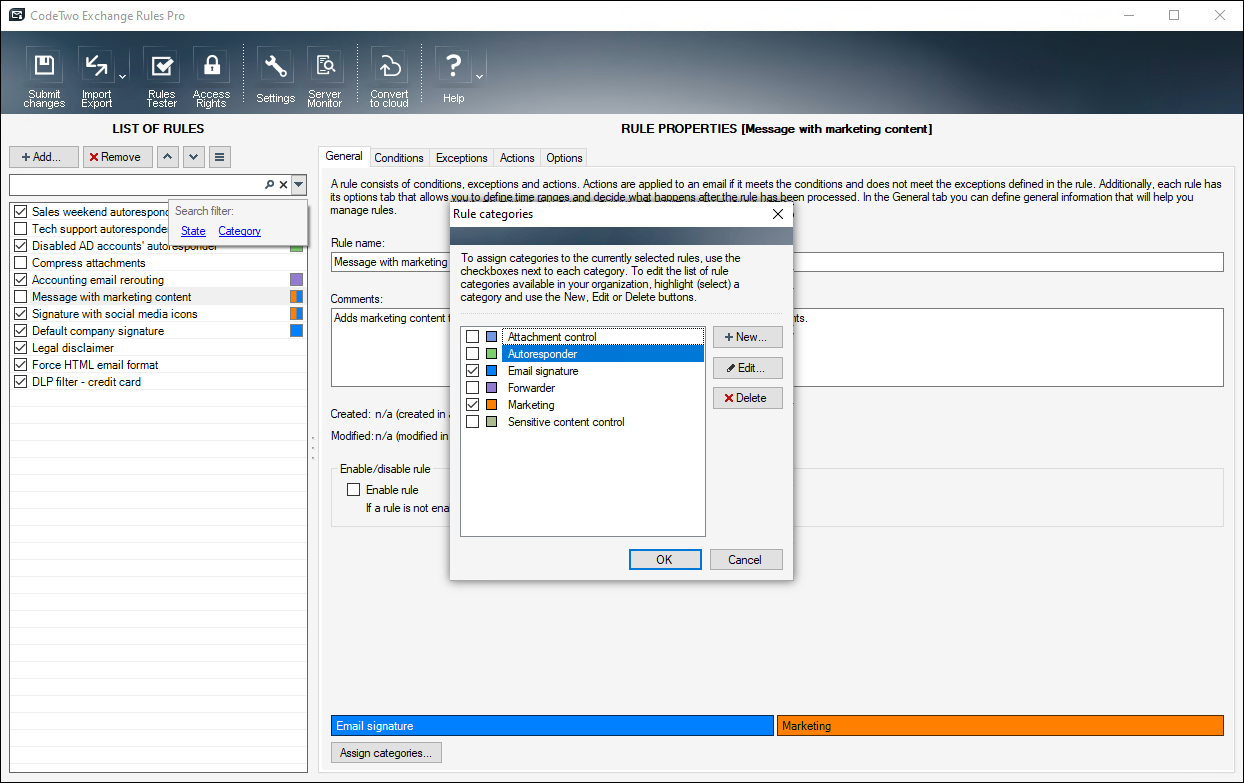Screen dimensions: 1244x783
Task: Expand the Import Export dropdown arrow
Action: [x=123, y=77]
